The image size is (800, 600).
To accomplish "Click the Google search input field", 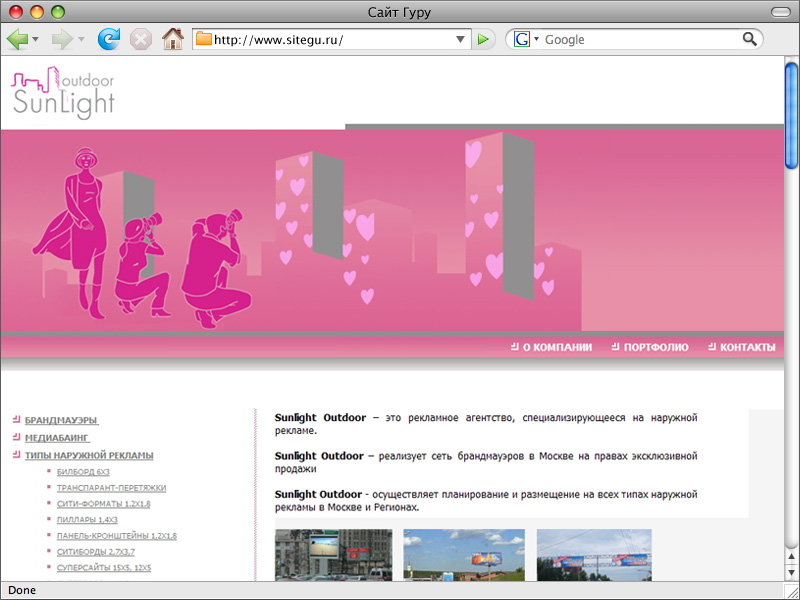I will click(x=640, y=39).
